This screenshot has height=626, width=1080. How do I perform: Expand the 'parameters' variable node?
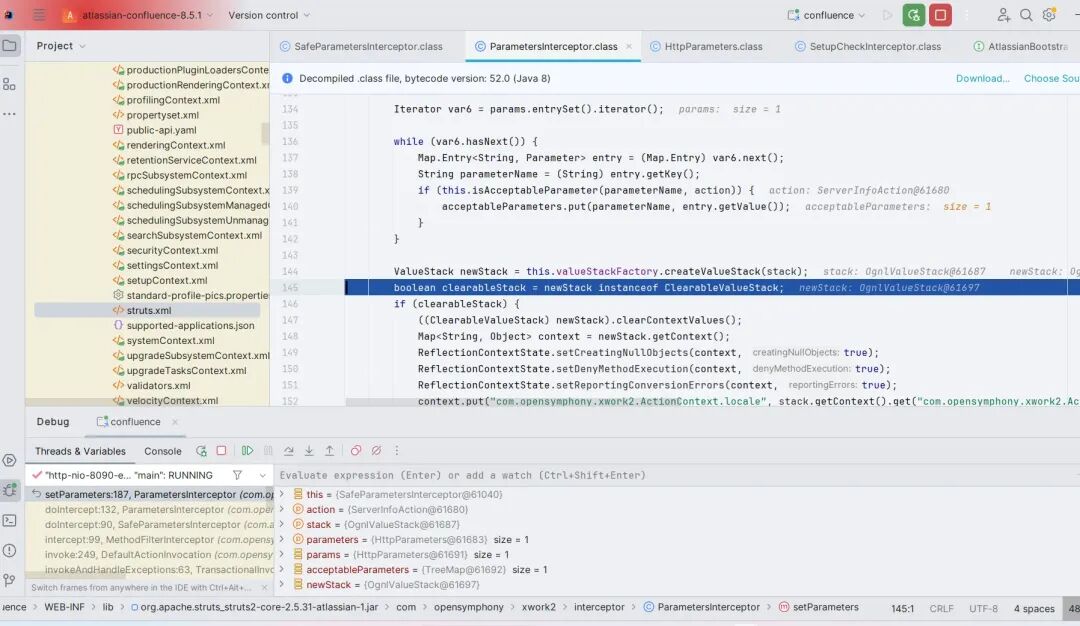click(x=281, y=539)
